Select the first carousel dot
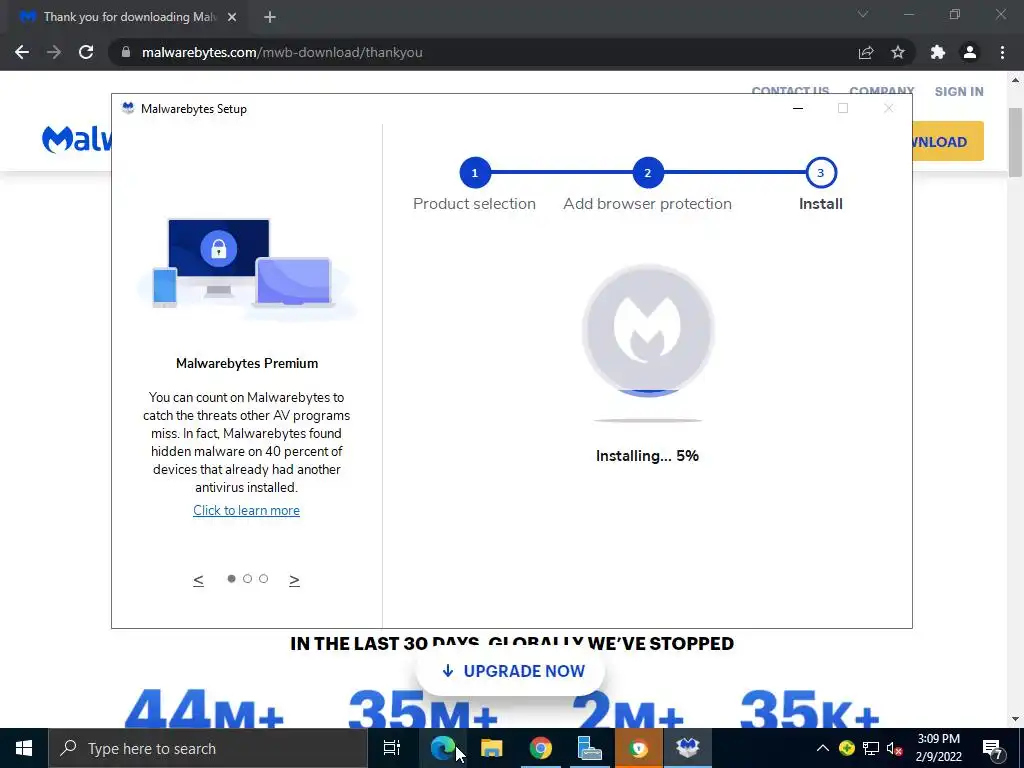This screenshot has height=768, width=1024. click(x=231, y=579)
